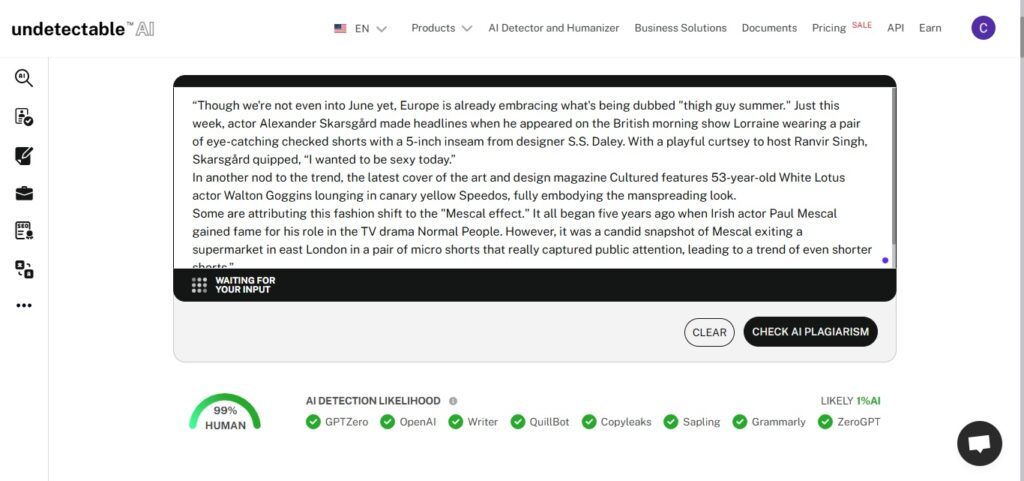Click the document check sidebar icon

pos(24,117)
